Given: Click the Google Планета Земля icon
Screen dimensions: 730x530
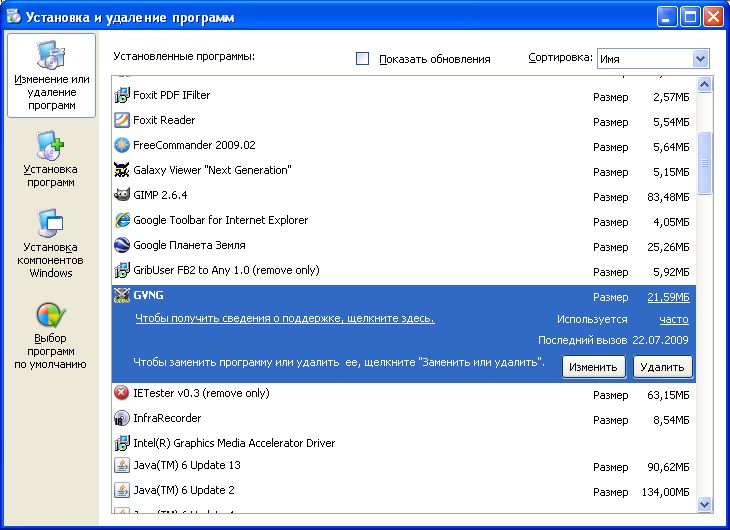Looking at the screenshot, I should [x=122, y=245].
